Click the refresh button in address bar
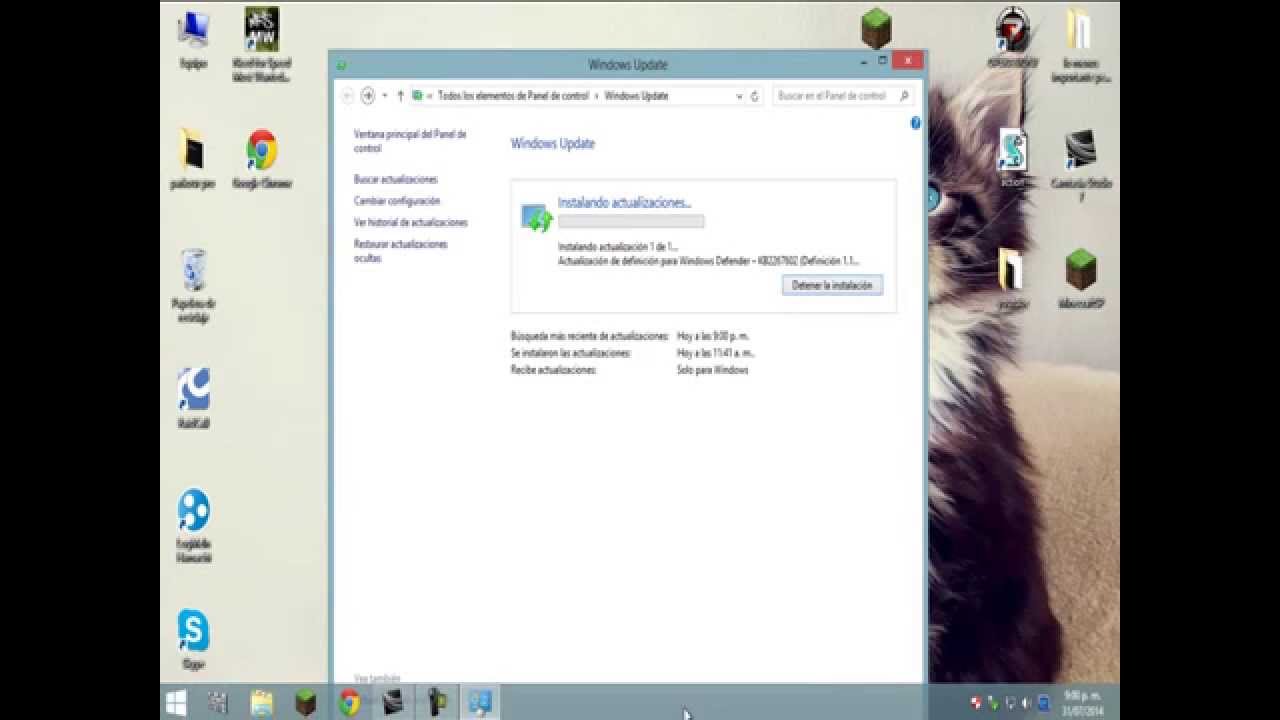 coord(755,96)
